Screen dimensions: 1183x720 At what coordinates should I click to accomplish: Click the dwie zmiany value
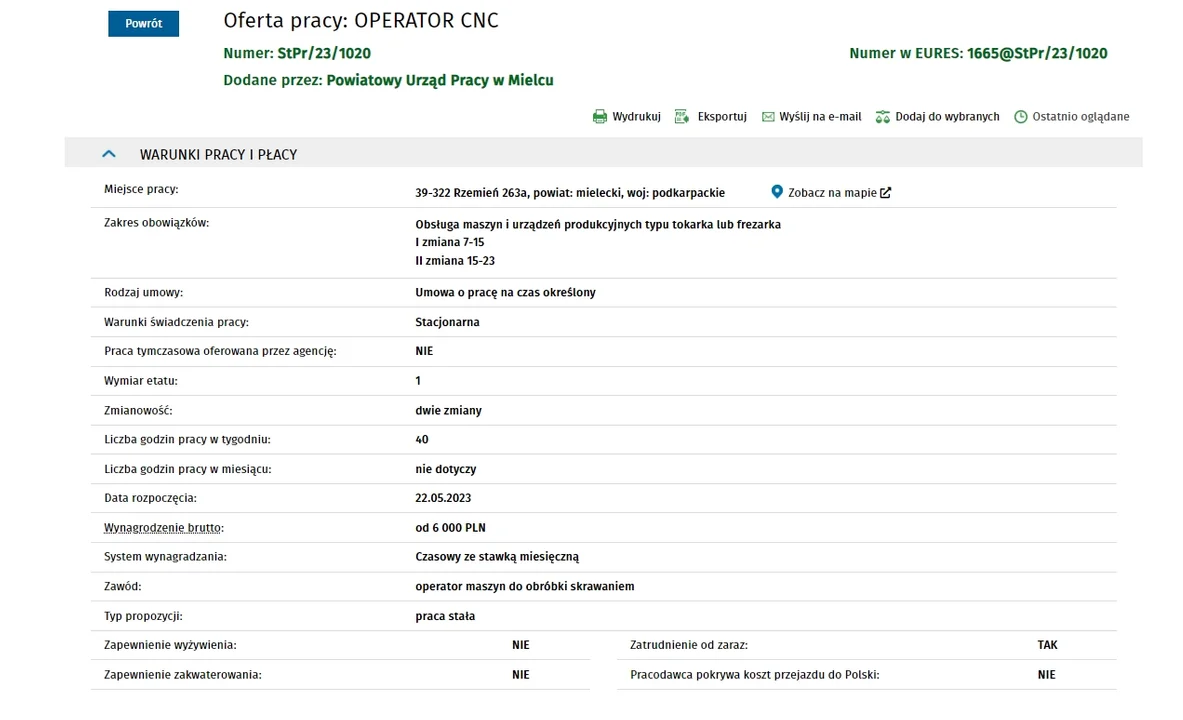(448, 411)
